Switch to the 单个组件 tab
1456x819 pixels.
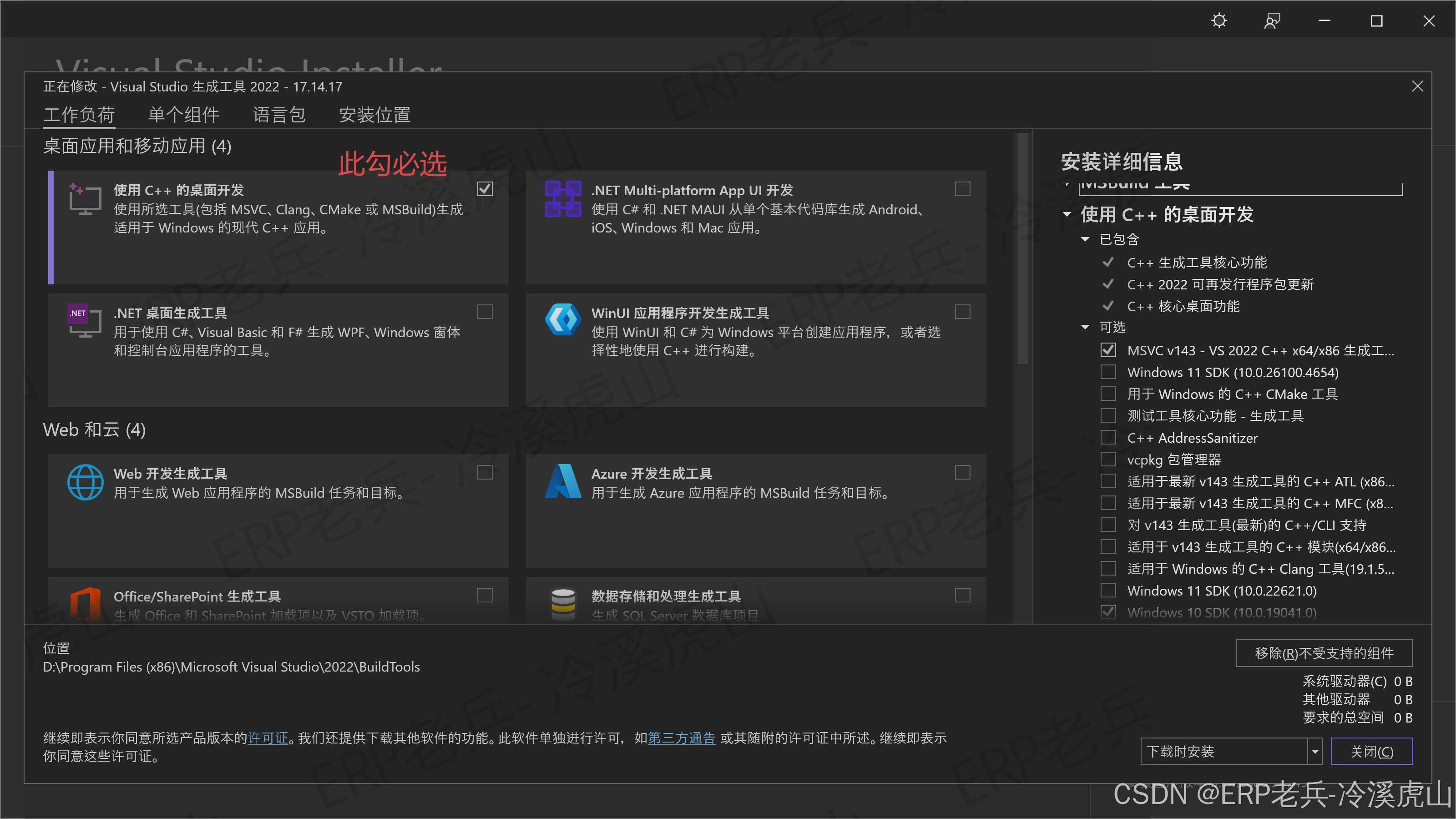click(x=183, y=115)
